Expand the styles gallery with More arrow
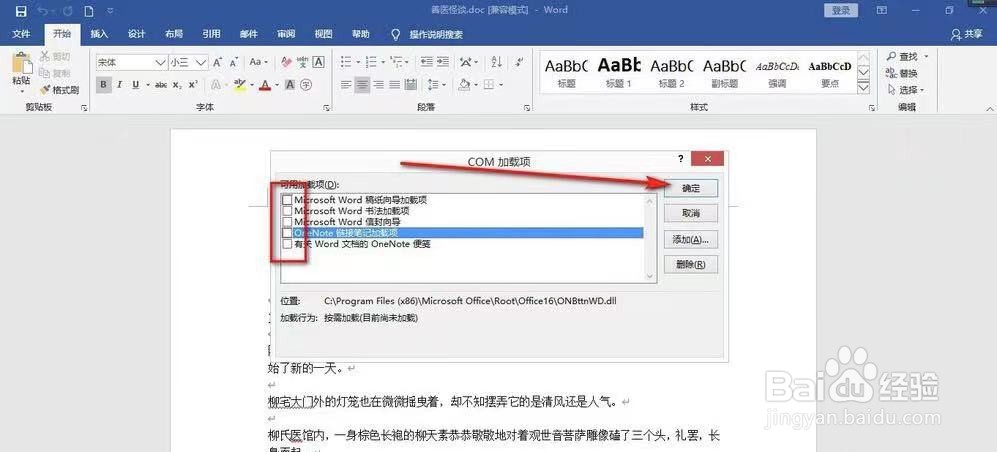 point(863,88)
